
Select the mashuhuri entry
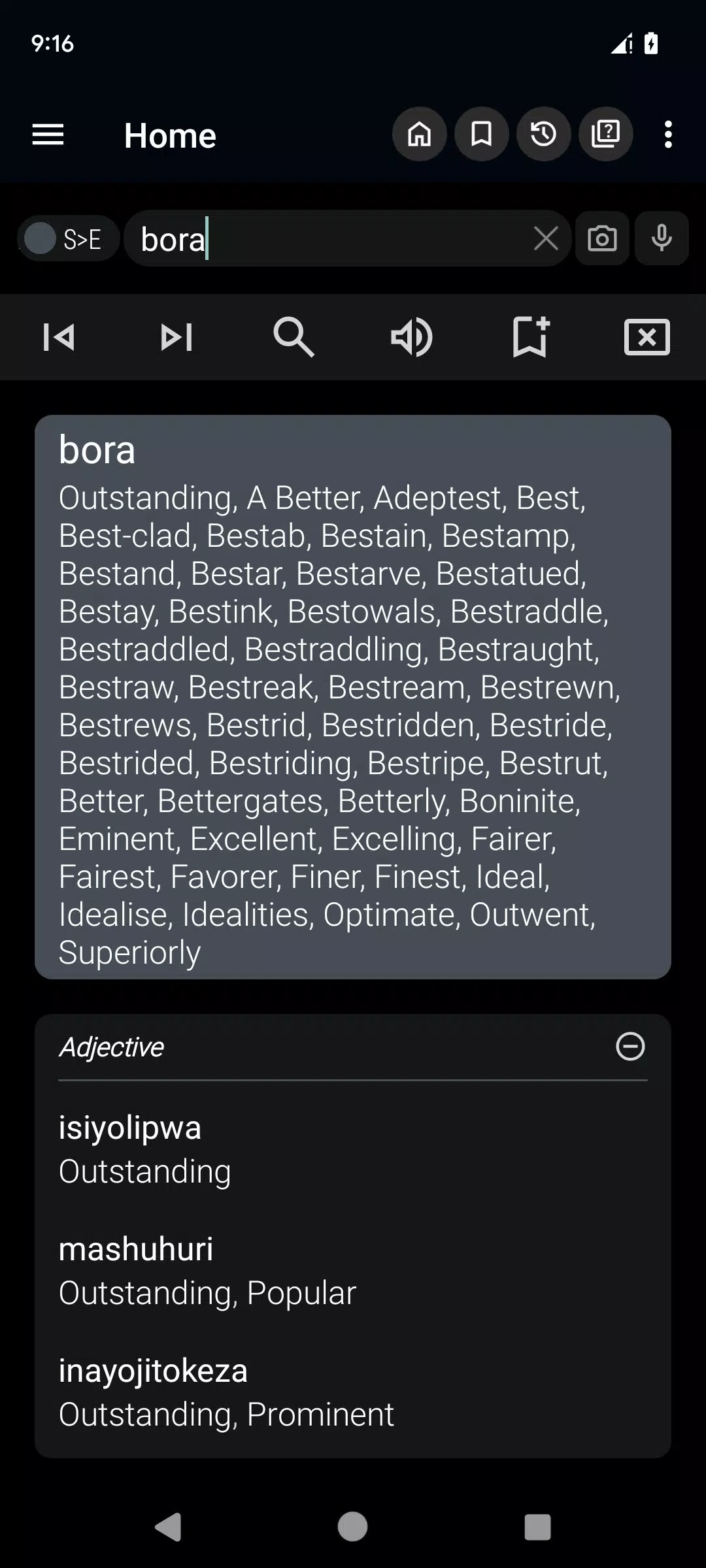(x=207, y=1270)
